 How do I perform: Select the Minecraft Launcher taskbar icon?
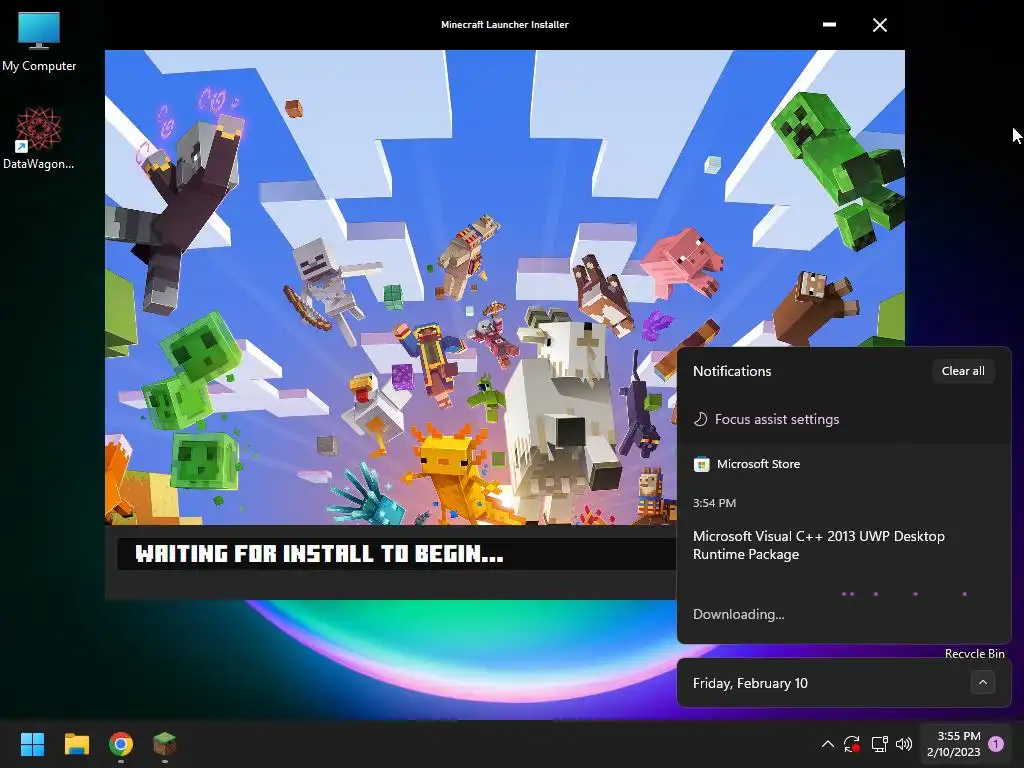[x=165, y=744]
